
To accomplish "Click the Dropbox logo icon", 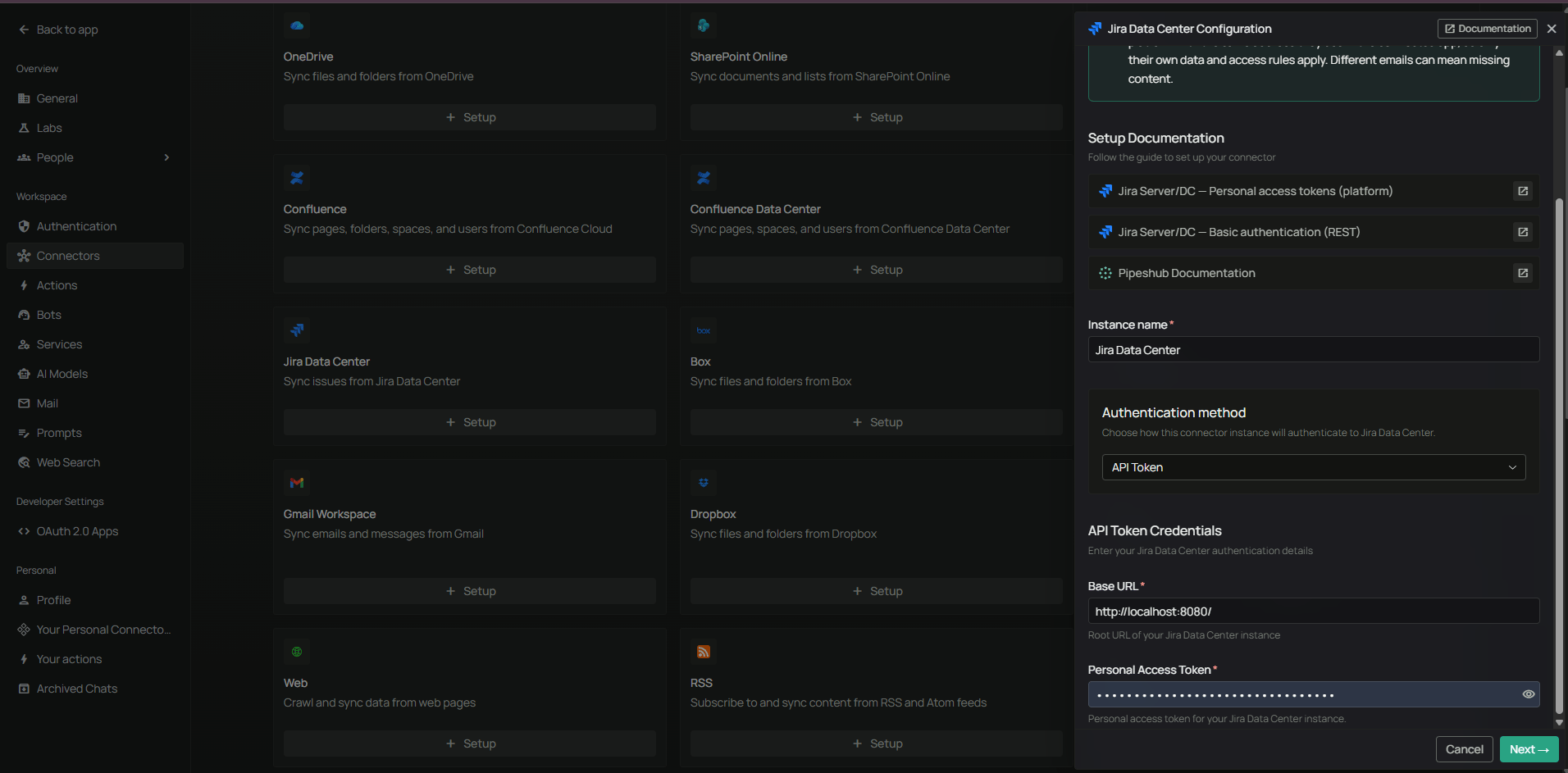I will 704,483.
